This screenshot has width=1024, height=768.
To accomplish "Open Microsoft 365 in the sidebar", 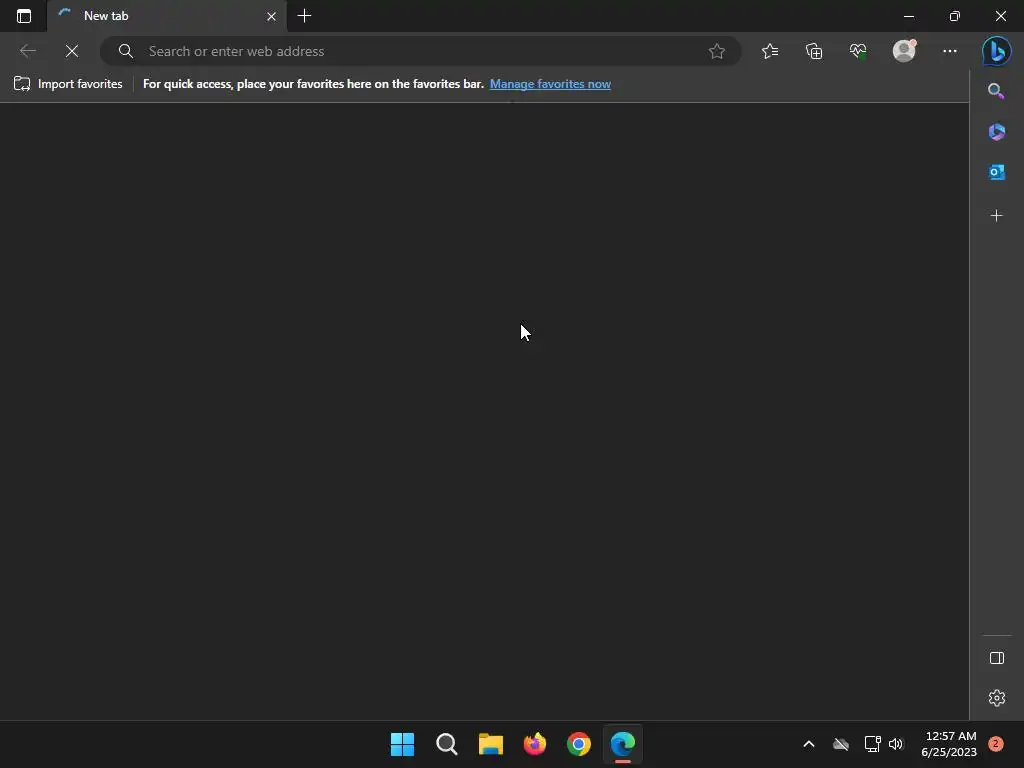I will pyautogui.click(x=996, y=131).
